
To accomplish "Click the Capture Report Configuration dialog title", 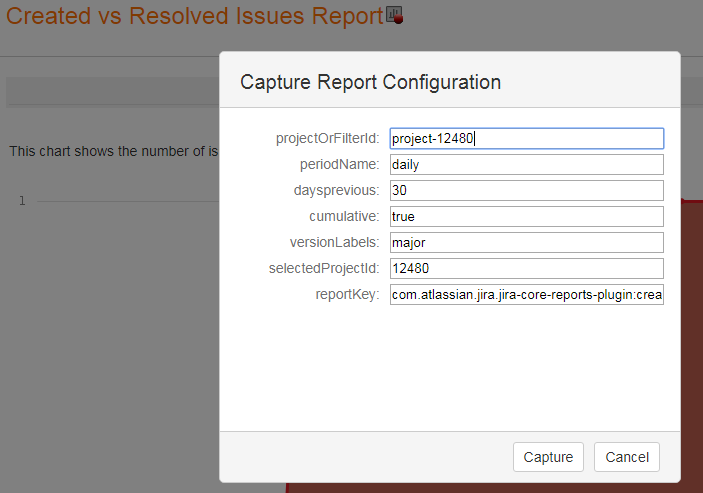I will (370, 82).
